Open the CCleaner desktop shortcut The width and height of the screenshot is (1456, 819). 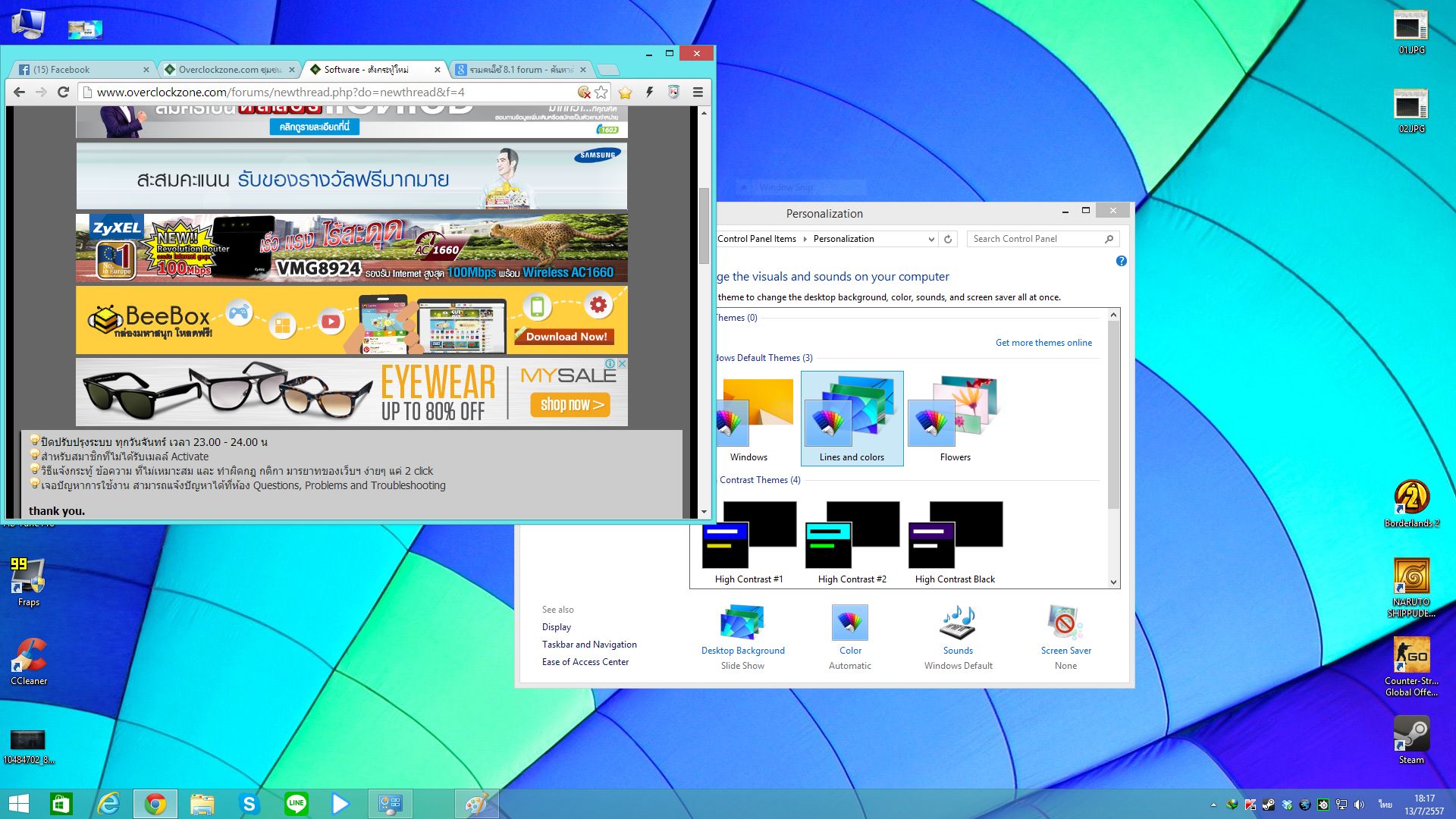29,657
